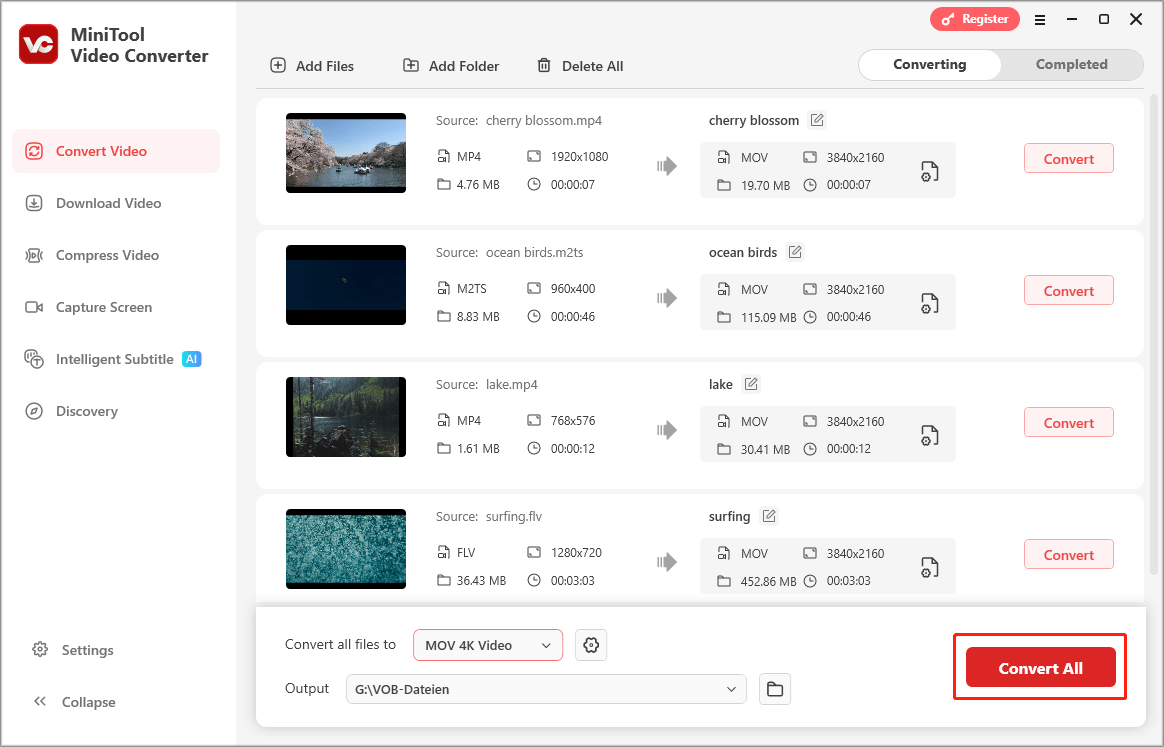This screenshot has width=1164, height=747.
Task: Rename cherry blossom using the pencil icon
Action: click(x=817, y=119)
